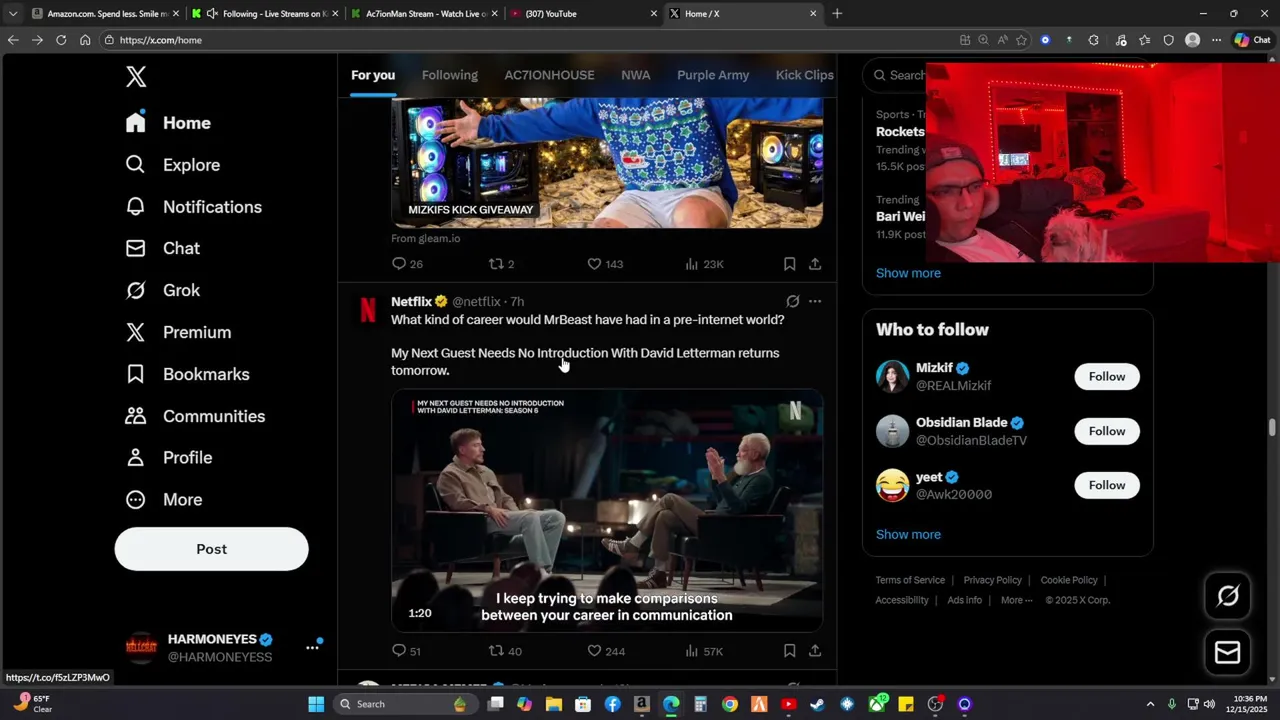The height and width of the screenshot is (720, 1280).
Task: Switch to AC7IONHOUSE tab
Action: (549, 75)
